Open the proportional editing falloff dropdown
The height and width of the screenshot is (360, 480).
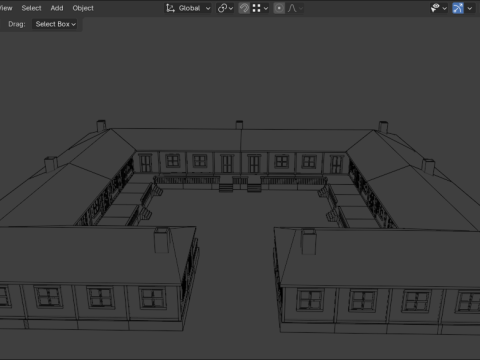click(295, 8)
